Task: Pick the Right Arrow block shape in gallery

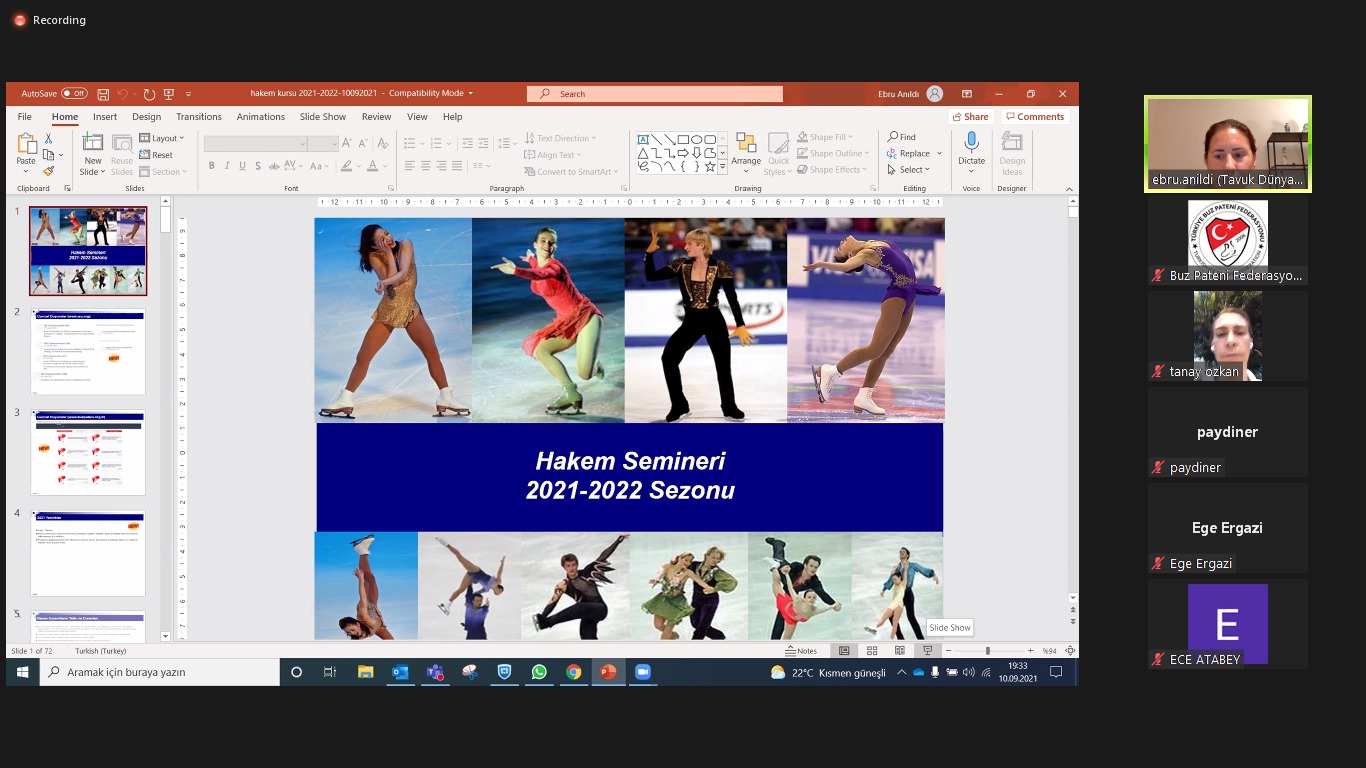Action: tap(683, 153)
